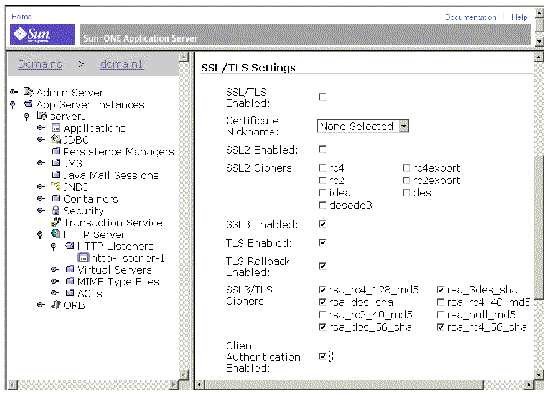This screenshot has width=549, height=396.
Task: Uncheck the rsa_rc4_128_md5 cipher
Action: tap(322, 290)
